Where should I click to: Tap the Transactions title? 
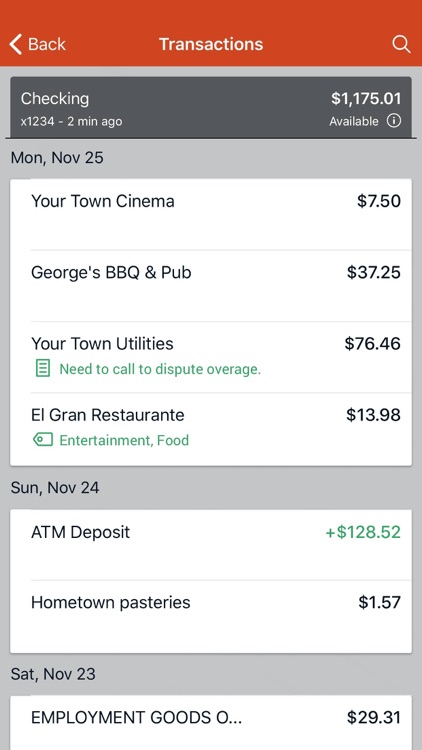211,44
